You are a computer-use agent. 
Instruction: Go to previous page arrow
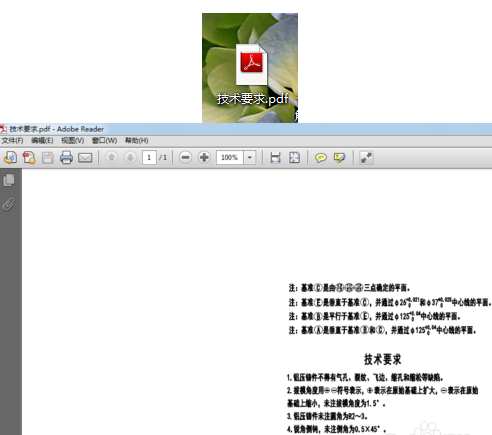[112, 157]
